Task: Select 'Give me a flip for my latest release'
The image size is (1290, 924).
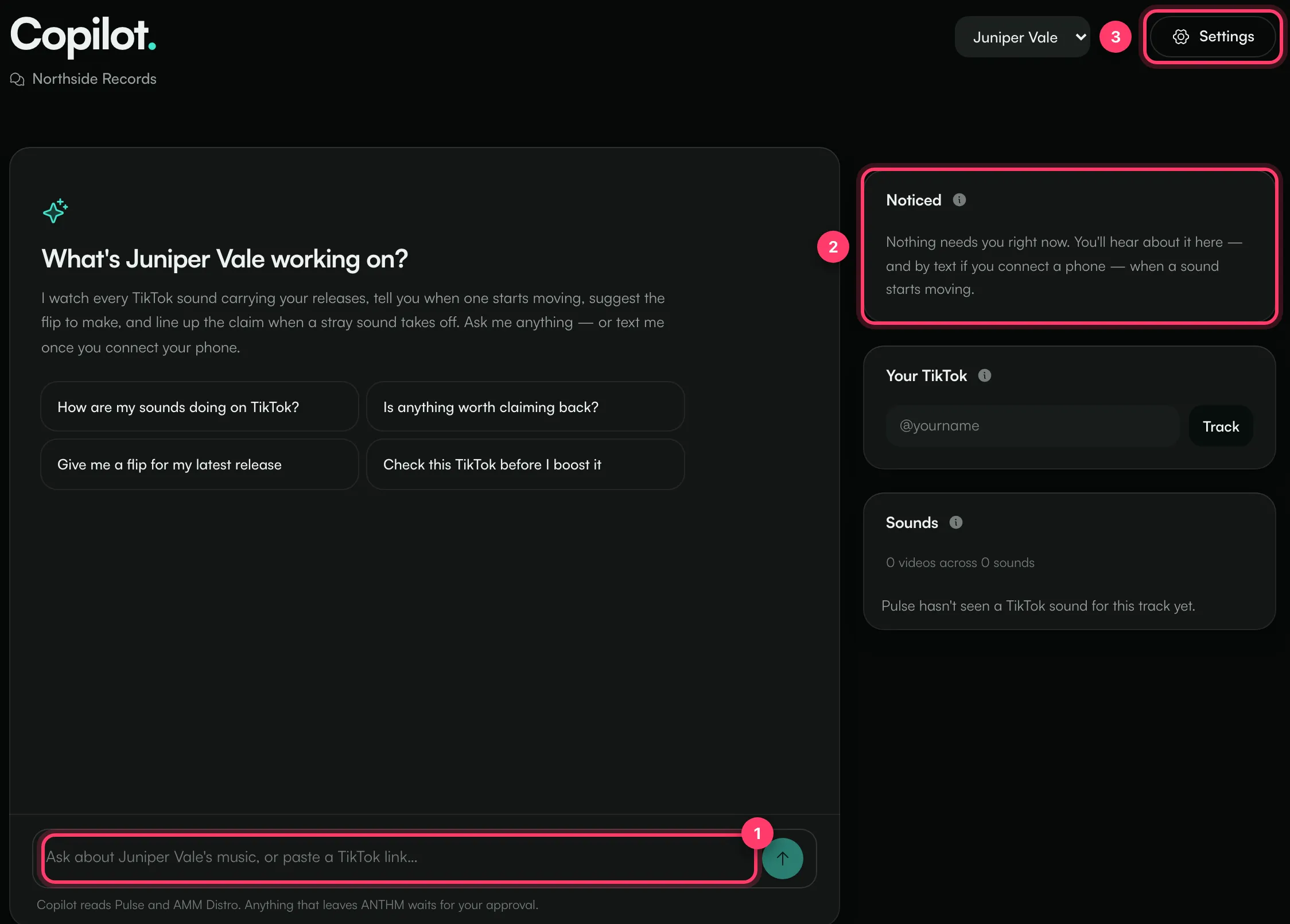Action: click(x=199, y=464)
